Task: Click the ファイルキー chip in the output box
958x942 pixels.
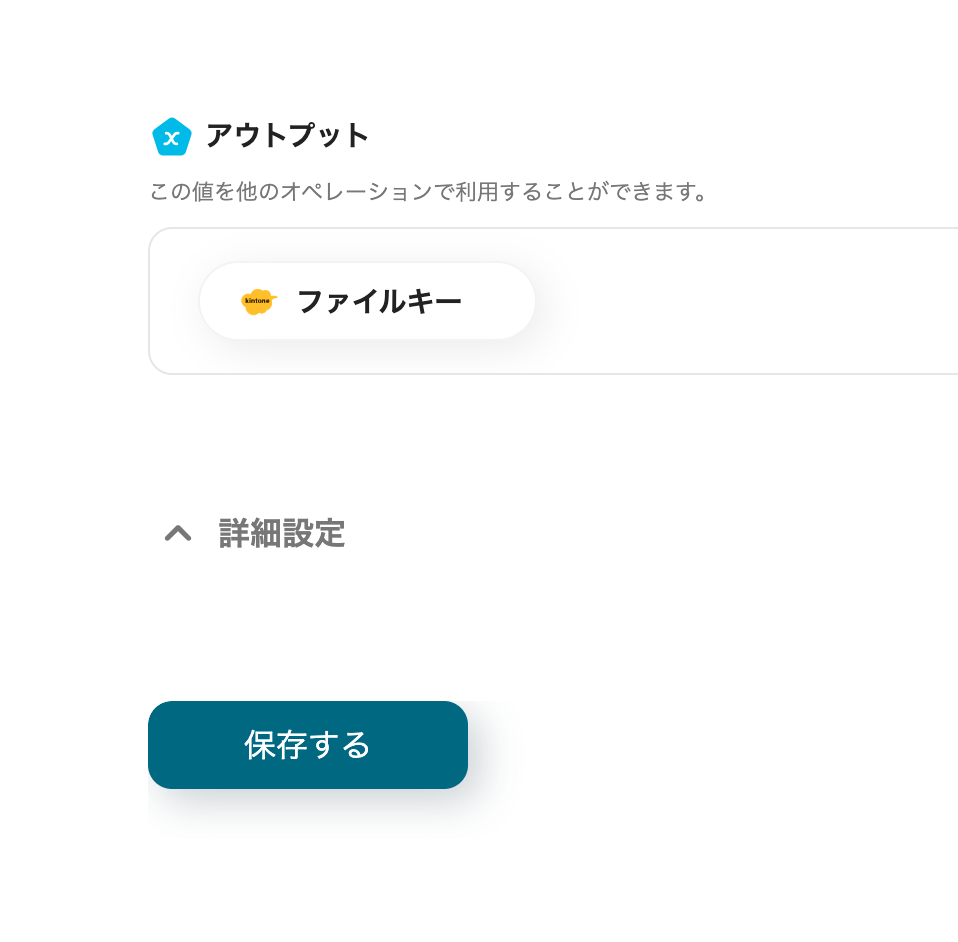Action: (367, 300)
